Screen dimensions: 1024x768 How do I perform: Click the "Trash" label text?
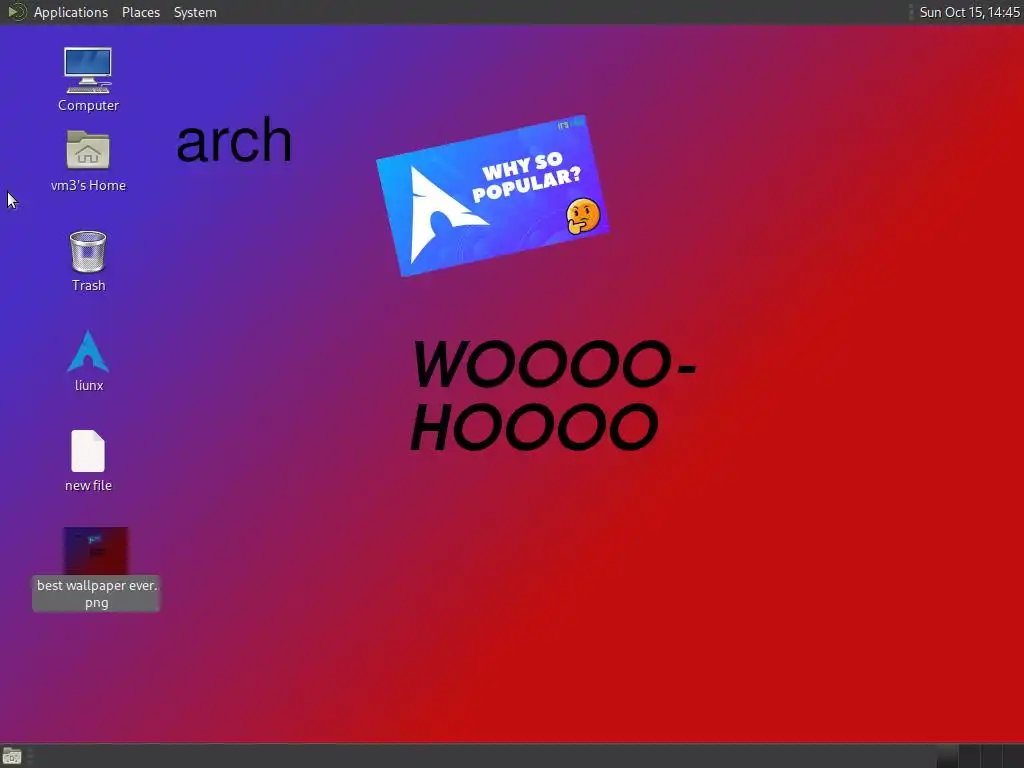point(88,285)
